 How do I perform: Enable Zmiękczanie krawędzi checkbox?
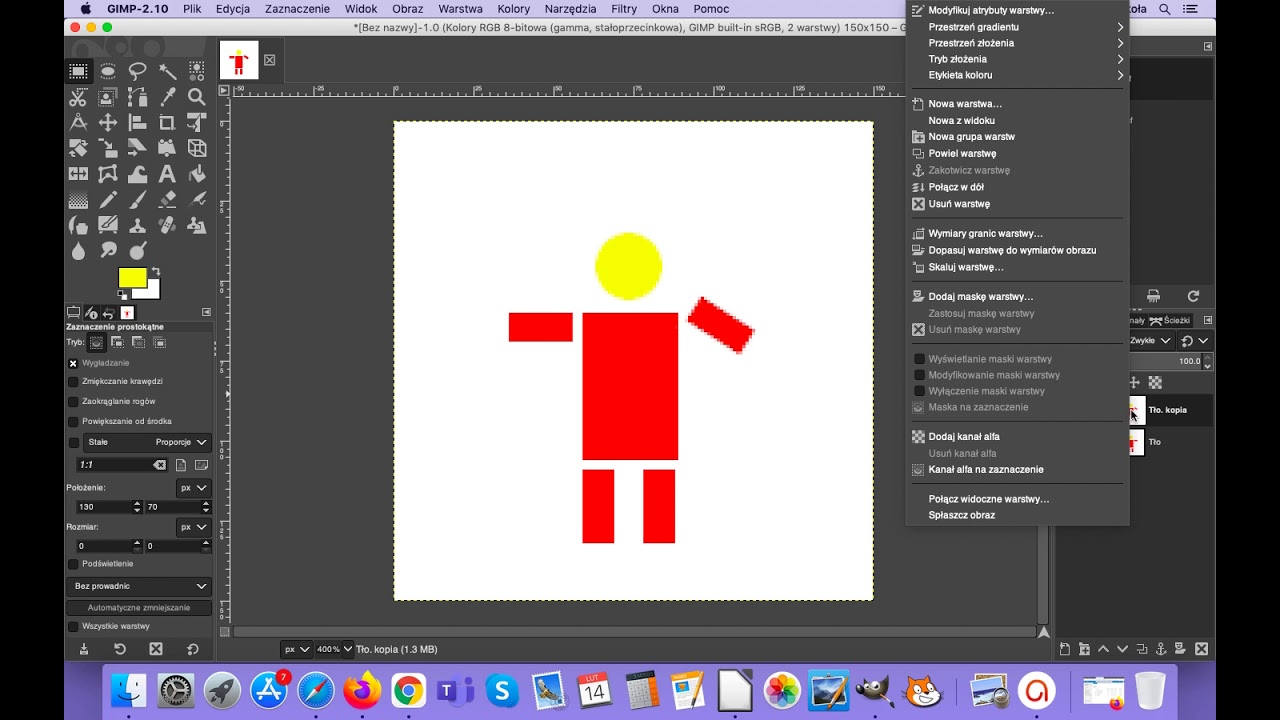coord(73,381)
